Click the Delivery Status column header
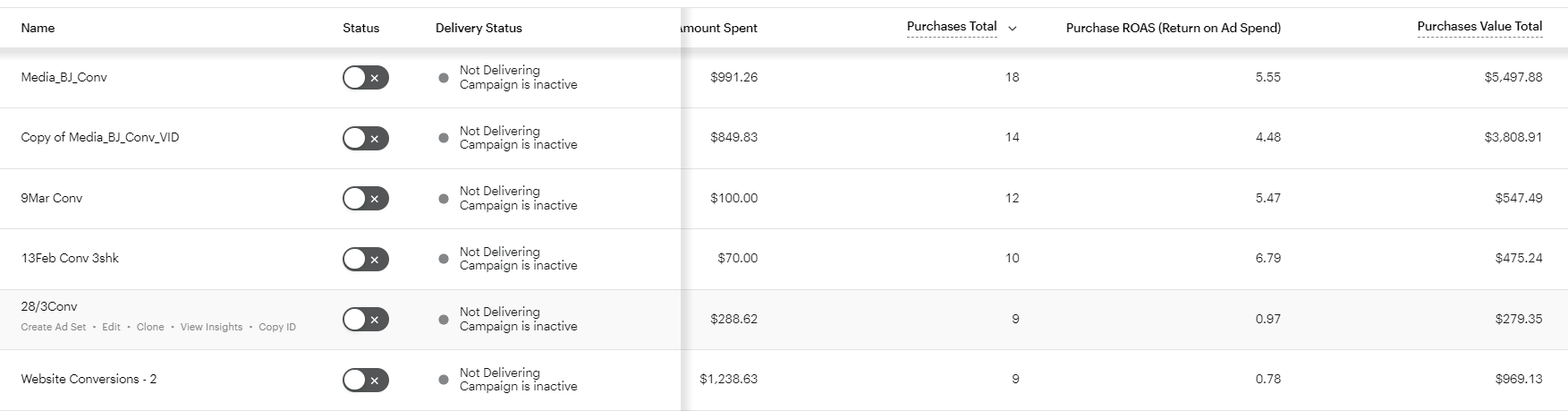The image size is (1568, 411). [x=479, y=28]
